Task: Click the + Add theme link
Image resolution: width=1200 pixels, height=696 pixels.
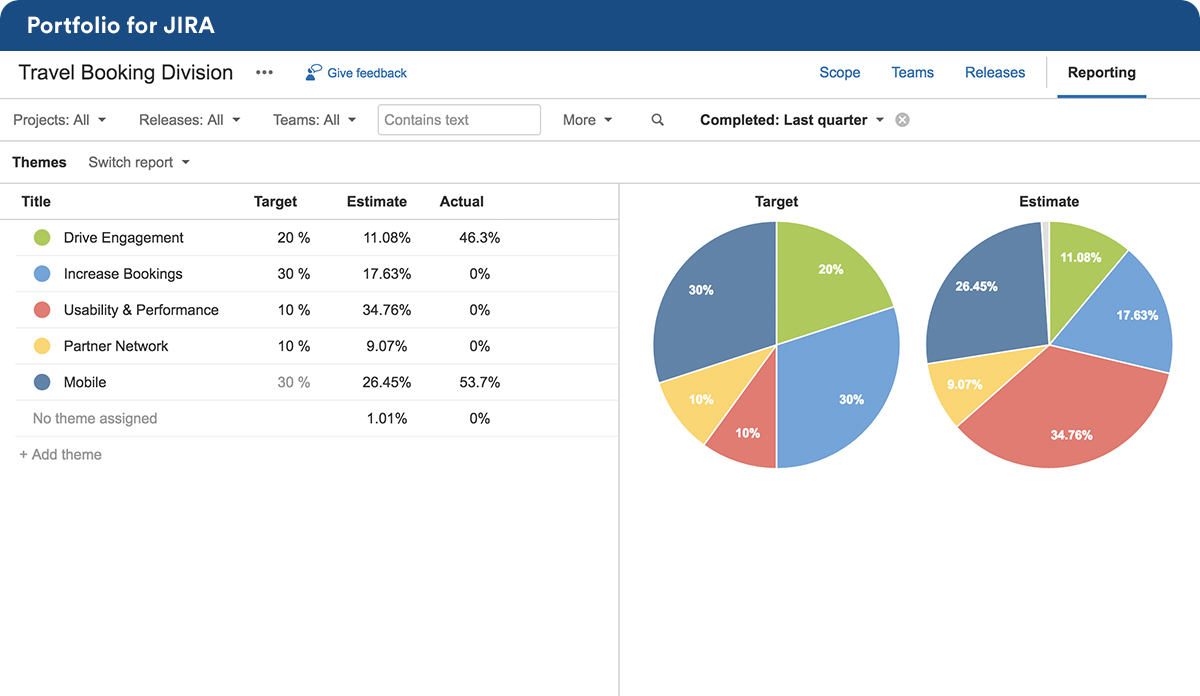Action: tap(61, 455)
